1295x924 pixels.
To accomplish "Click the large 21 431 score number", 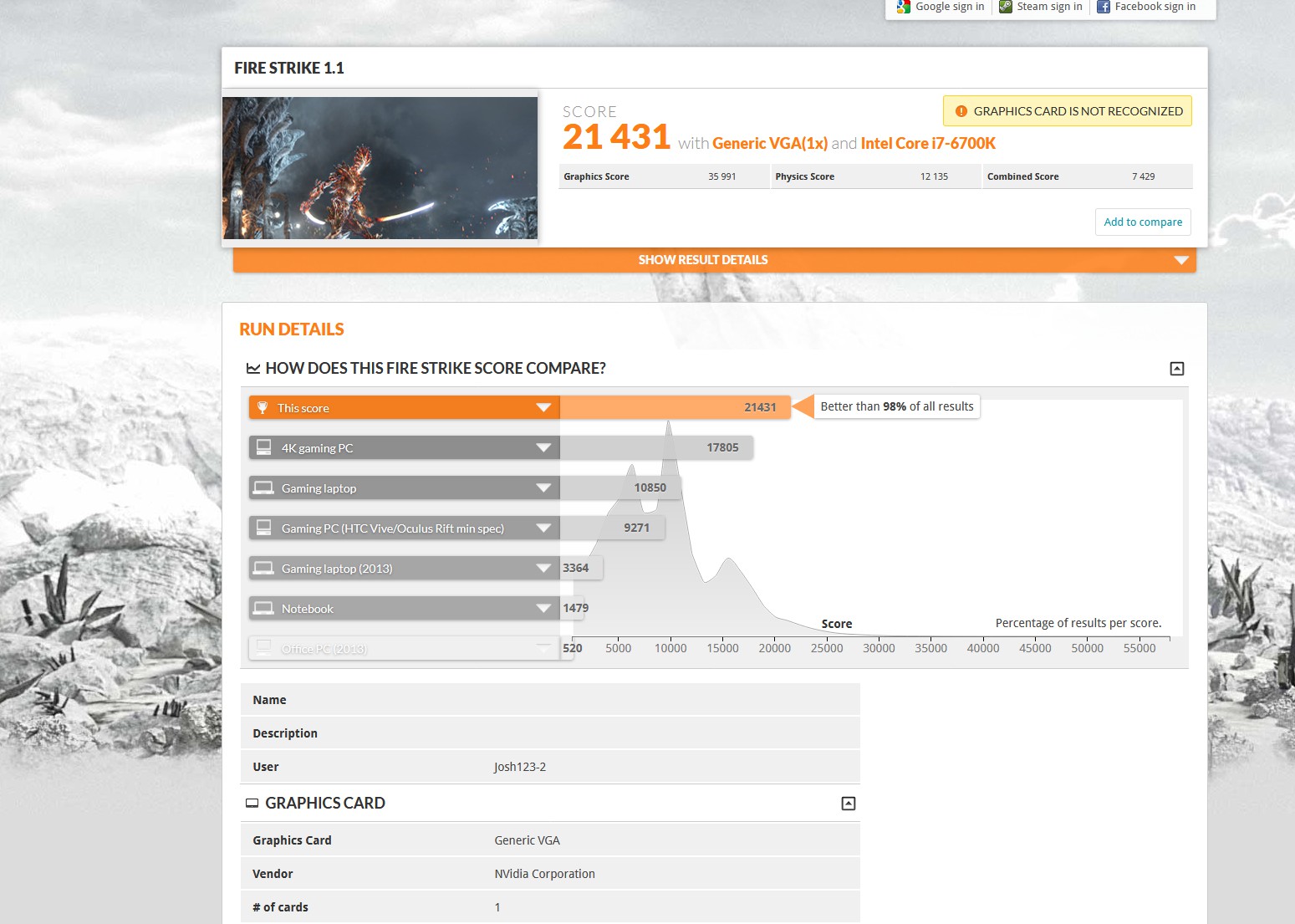I will point(617,137).
